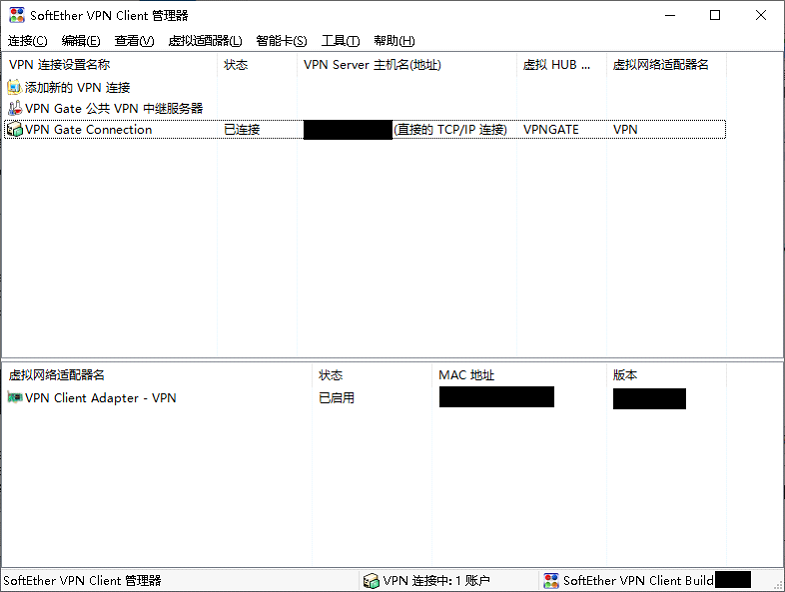Sort by 版本 column header

click(666, 375)
